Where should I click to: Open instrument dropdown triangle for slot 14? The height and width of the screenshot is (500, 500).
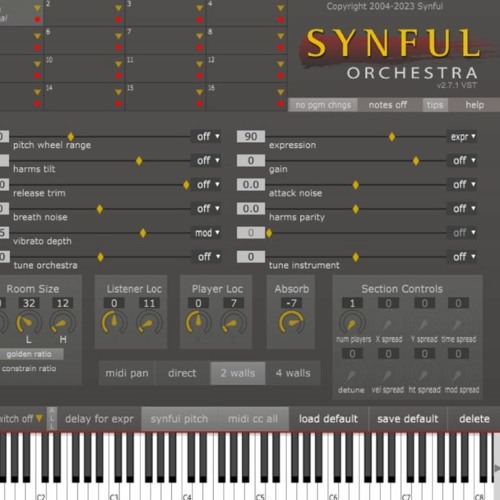pyautogui.click(x=119, y=92)
